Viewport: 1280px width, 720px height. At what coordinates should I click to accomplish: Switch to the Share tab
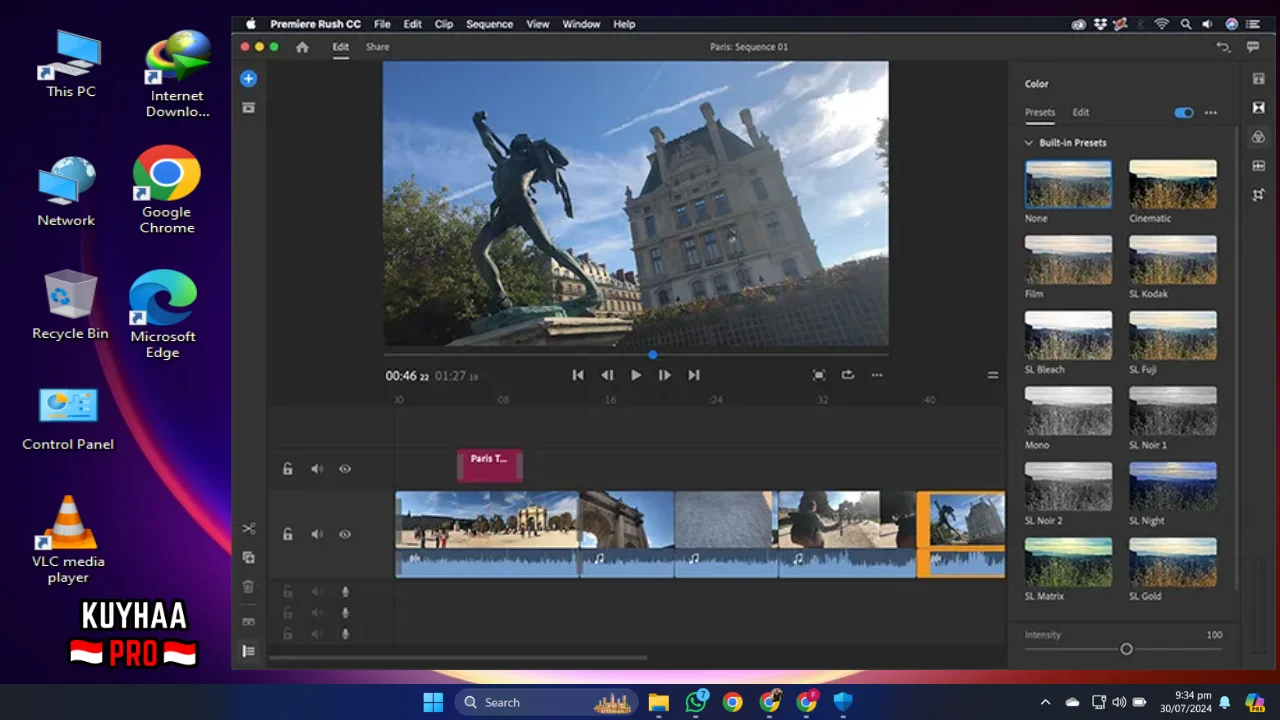click(x=377, y=47)
